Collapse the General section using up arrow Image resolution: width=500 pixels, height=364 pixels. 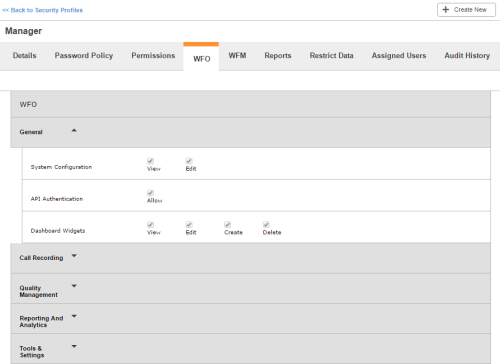coord(74,130)
